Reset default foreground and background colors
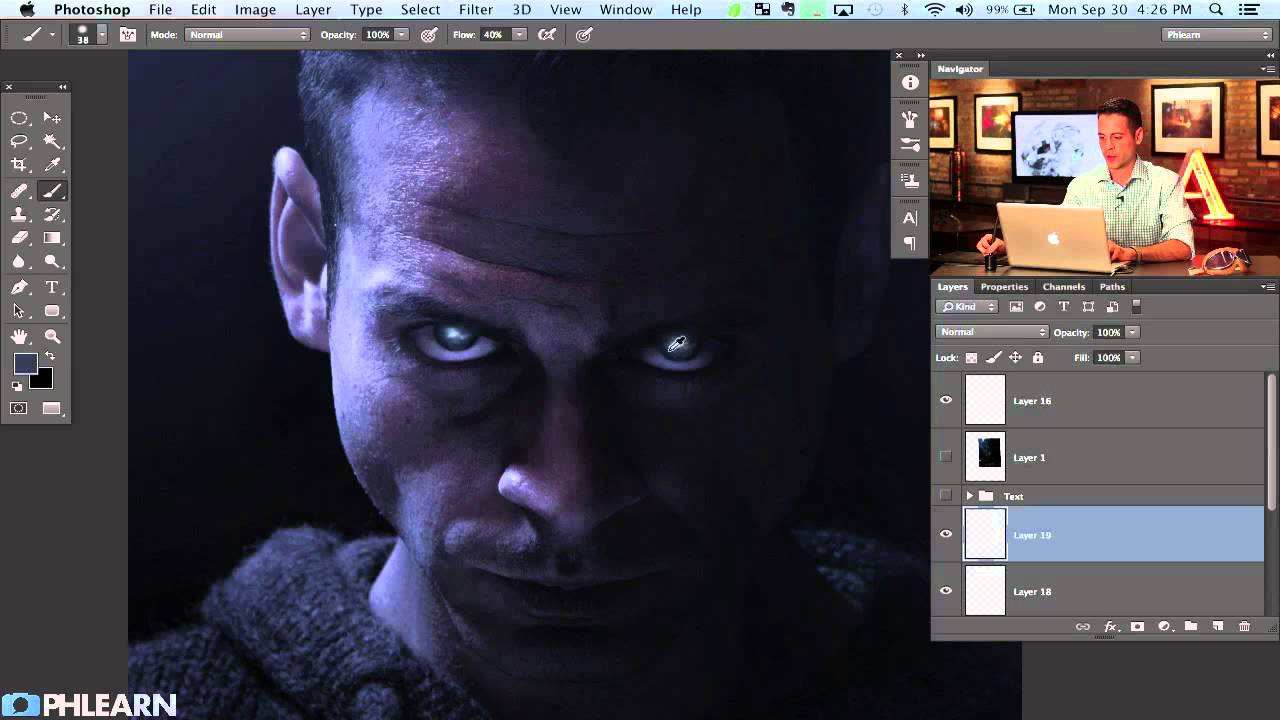This screenshot has width=1280, height=720. pyautogui.click(x=17, y=385)
